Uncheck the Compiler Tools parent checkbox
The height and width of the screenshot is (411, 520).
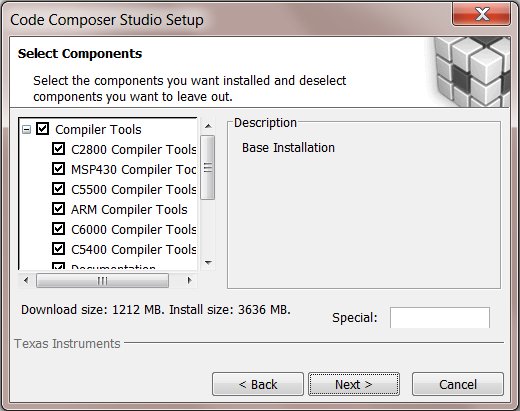click(43, 129)
